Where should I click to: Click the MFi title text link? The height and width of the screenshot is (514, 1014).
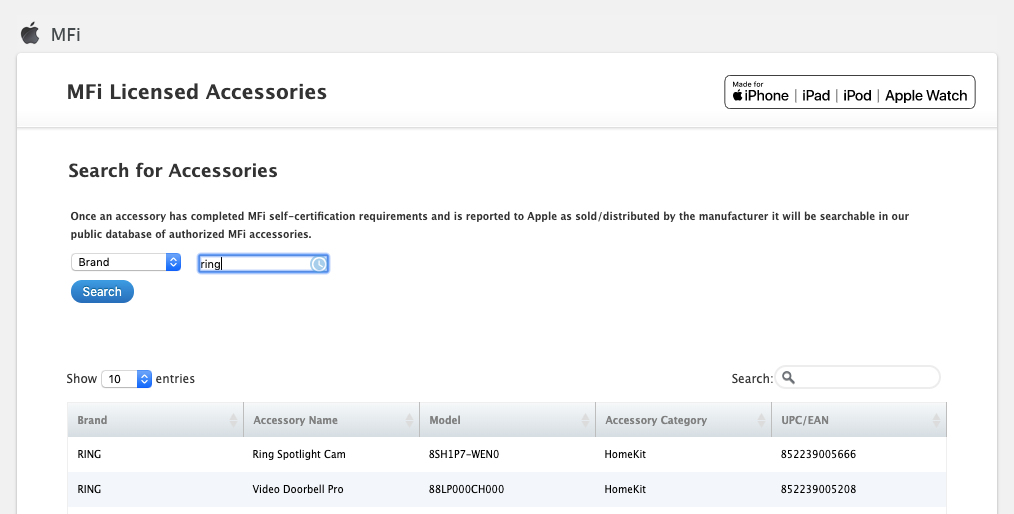coord(65,34)
